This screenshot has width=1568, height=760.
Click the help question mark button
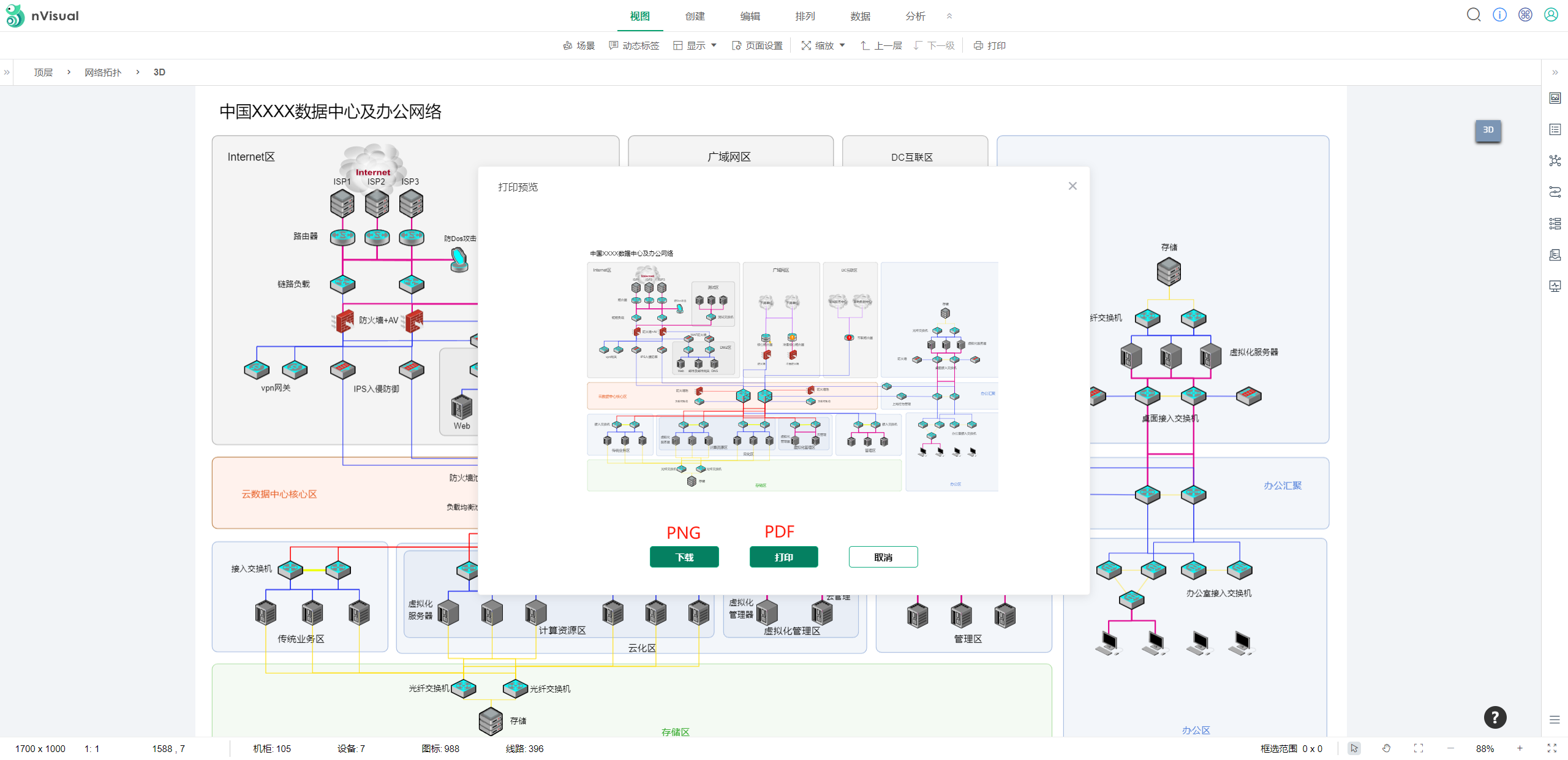tap(1494, 717)
